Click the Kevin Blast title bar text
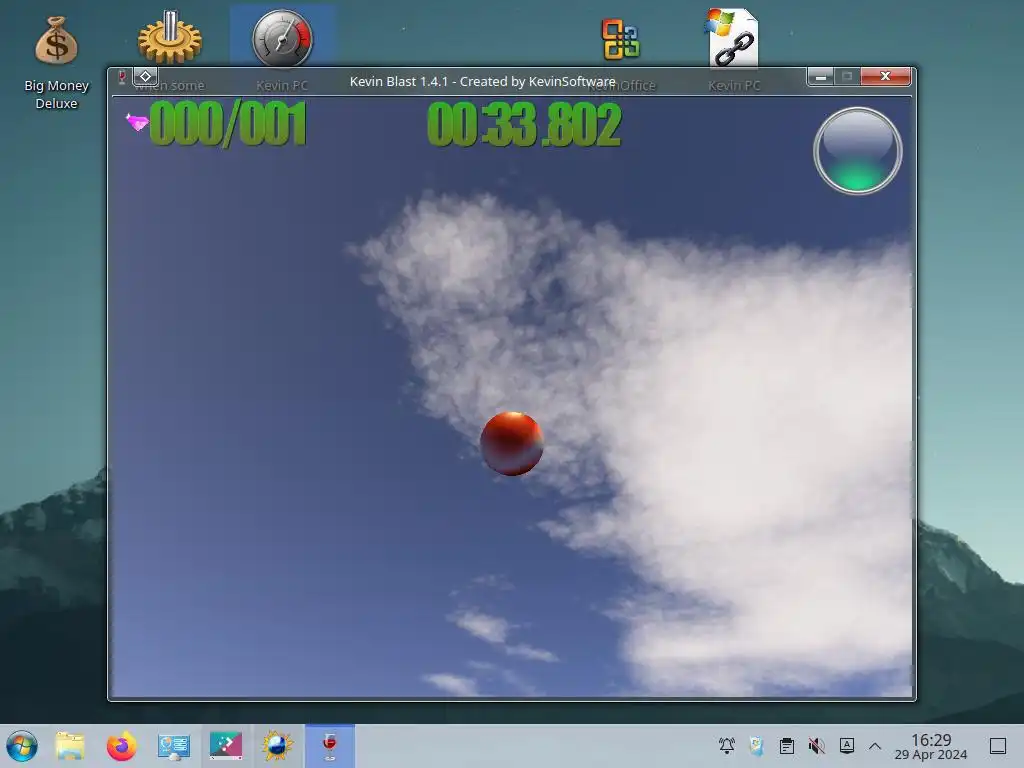This screenshot has height=768, width=1024. (482, 82)
